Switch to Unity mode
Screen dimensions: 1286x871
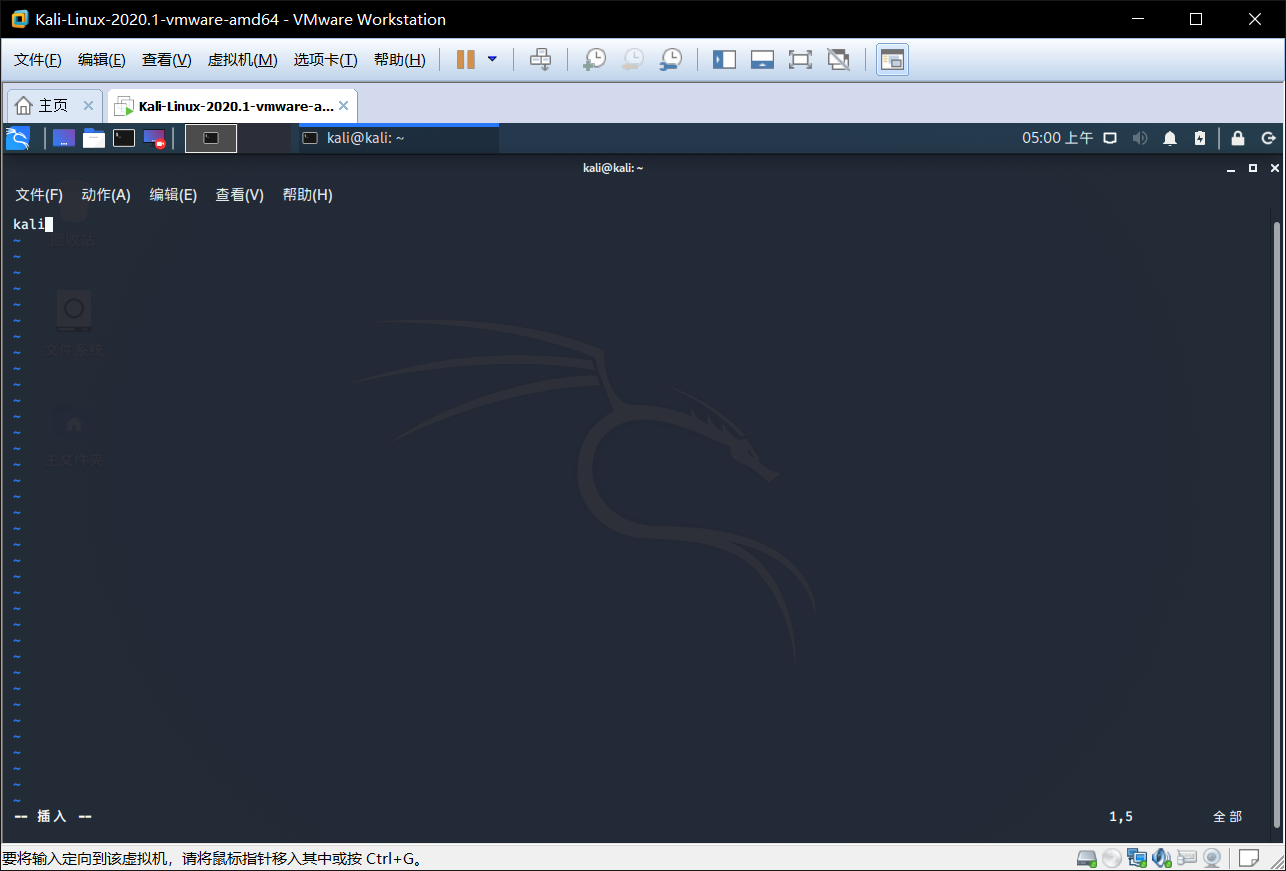pos(838,60)
